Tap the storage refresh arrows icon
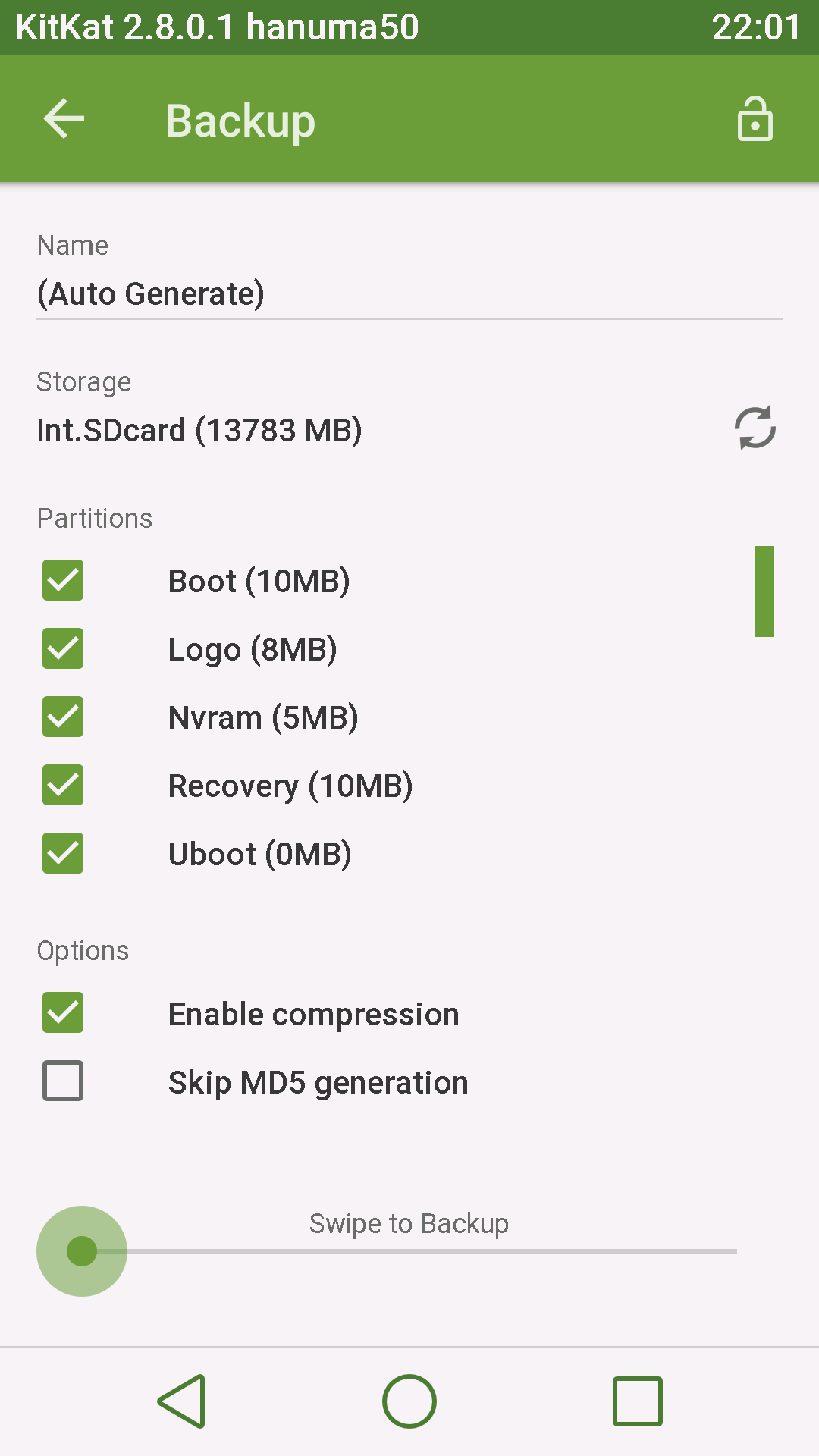819x1456 pixels. [755, 428]
